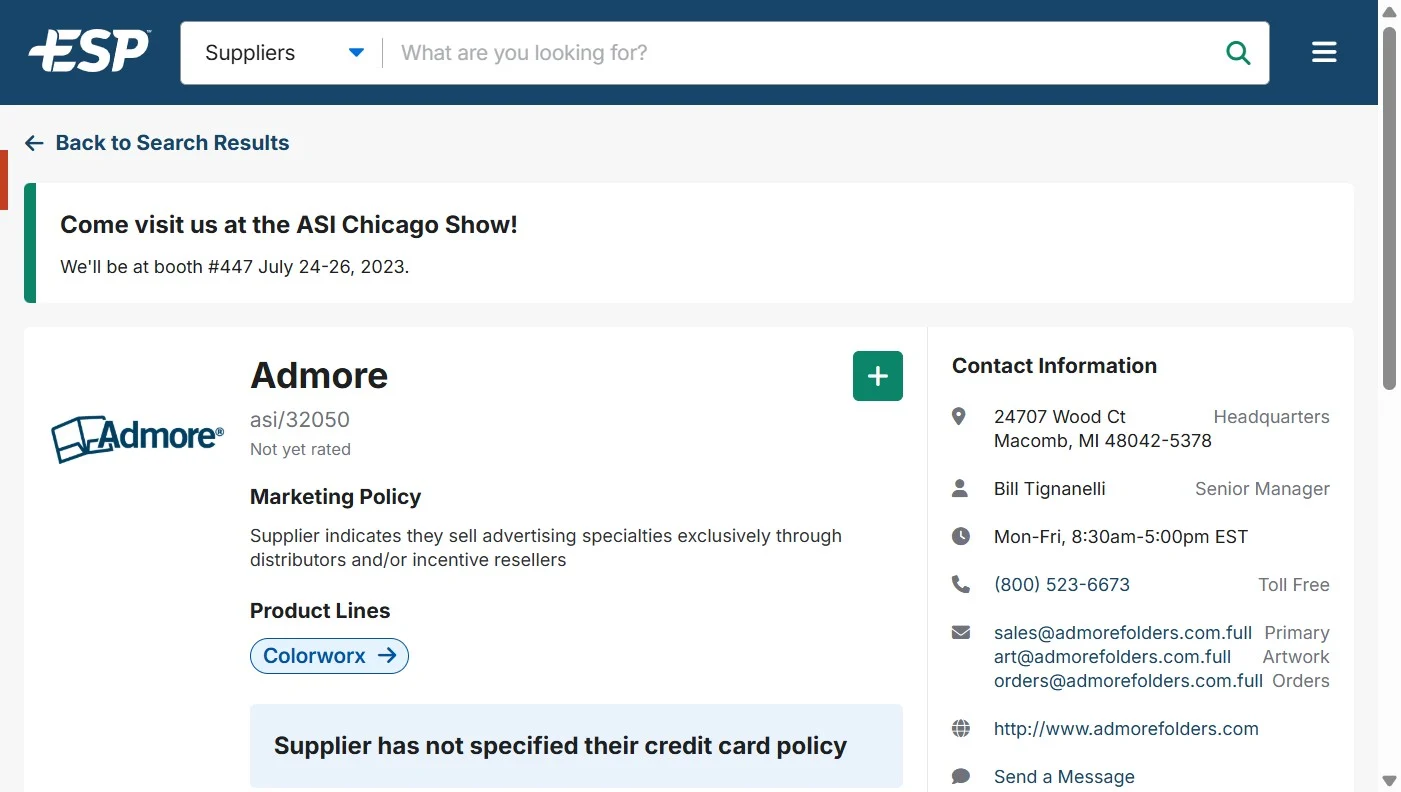Click the 'Not yet rated' text
The width and height of the screenshot is (1401, 792).
coord(300,450)
